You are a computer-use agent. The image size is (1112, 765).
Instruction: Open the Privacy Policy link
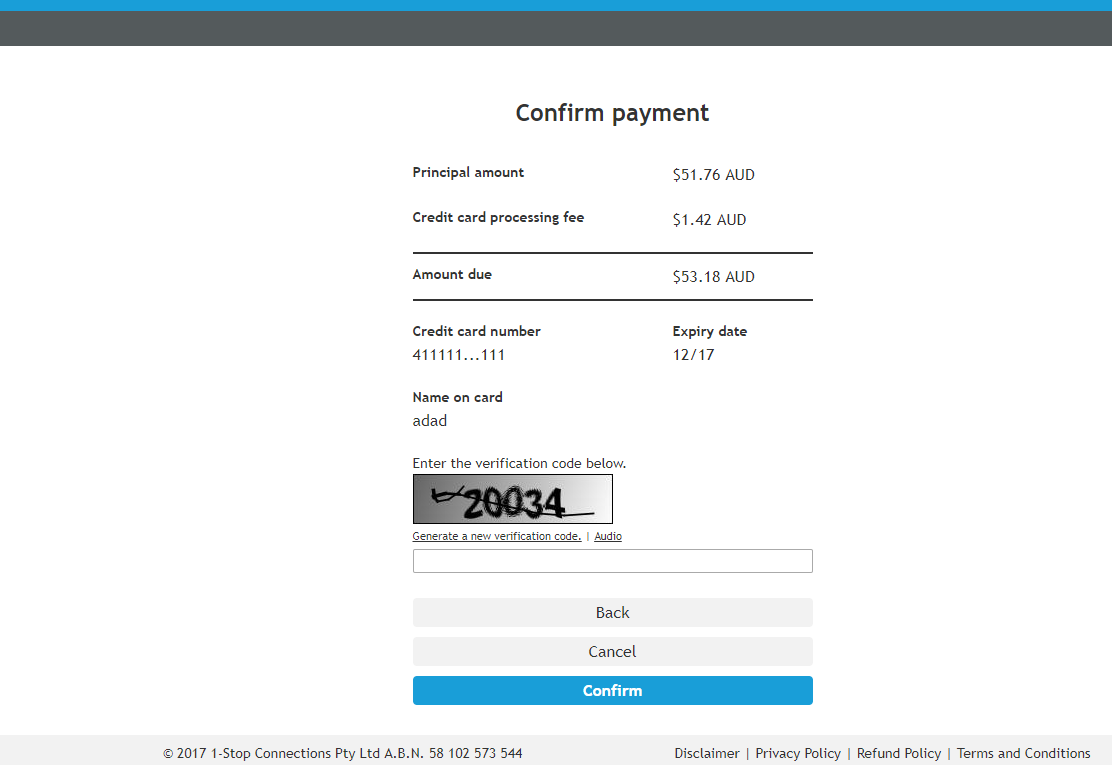point(798,753)
